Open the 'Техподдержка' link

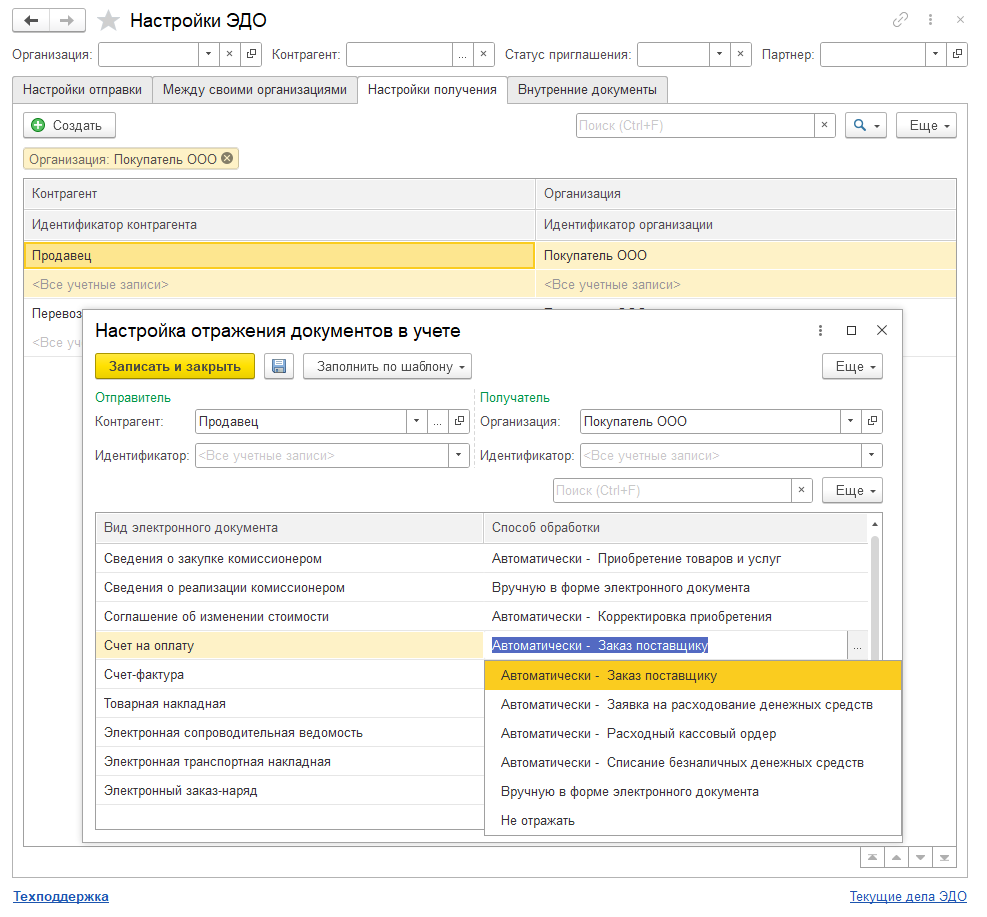[x=60, y=896]
